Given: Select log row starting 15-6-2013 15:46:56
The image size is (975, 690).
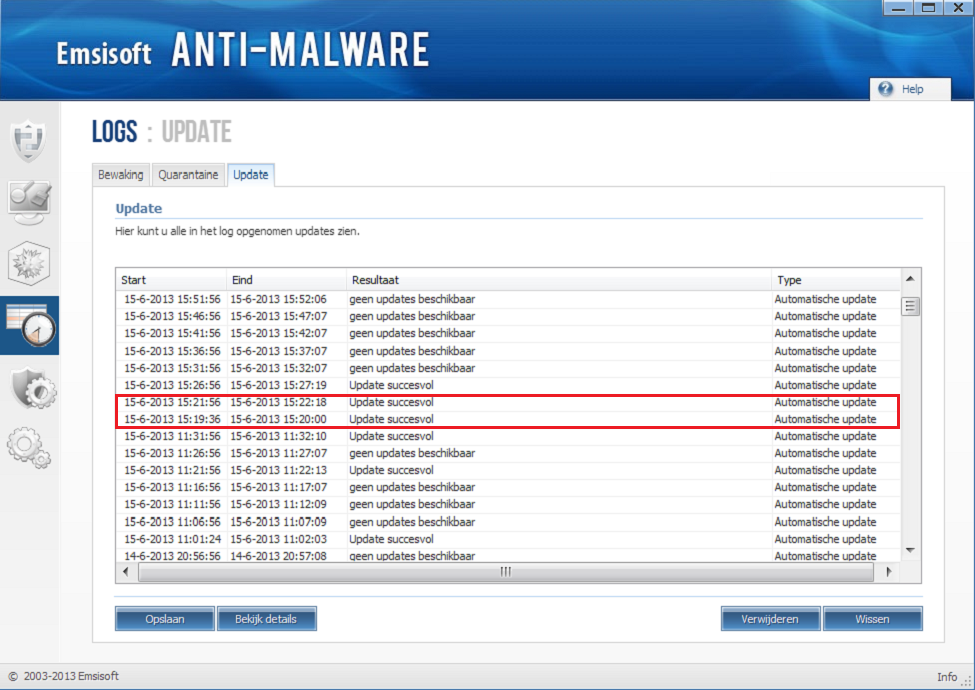Looking at the screenshot, I should [x=508, y=316].
